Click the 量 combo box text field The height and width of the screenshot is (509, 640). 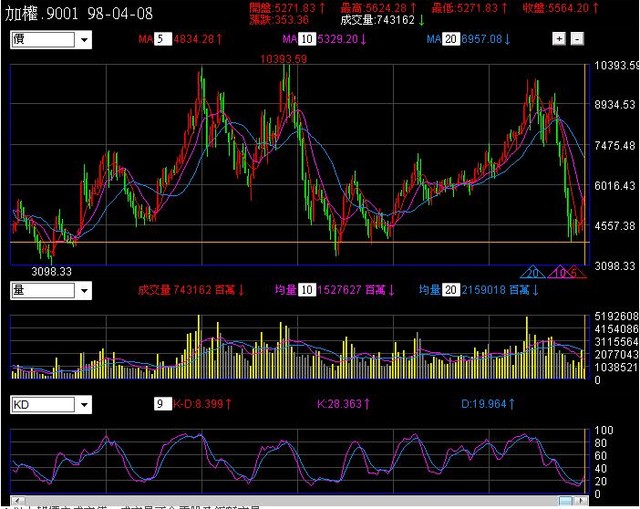pyautogui.click(x=43, y=291)
